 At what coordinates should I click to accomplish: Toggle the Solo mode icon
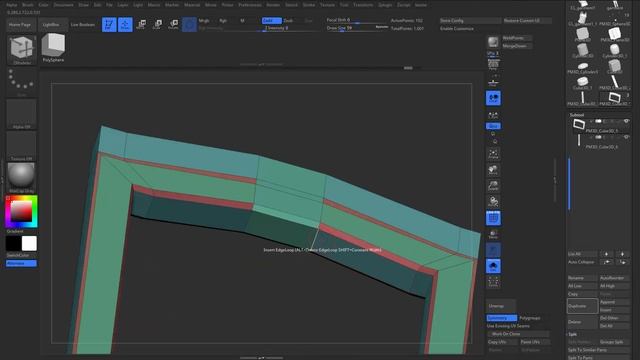493,266
